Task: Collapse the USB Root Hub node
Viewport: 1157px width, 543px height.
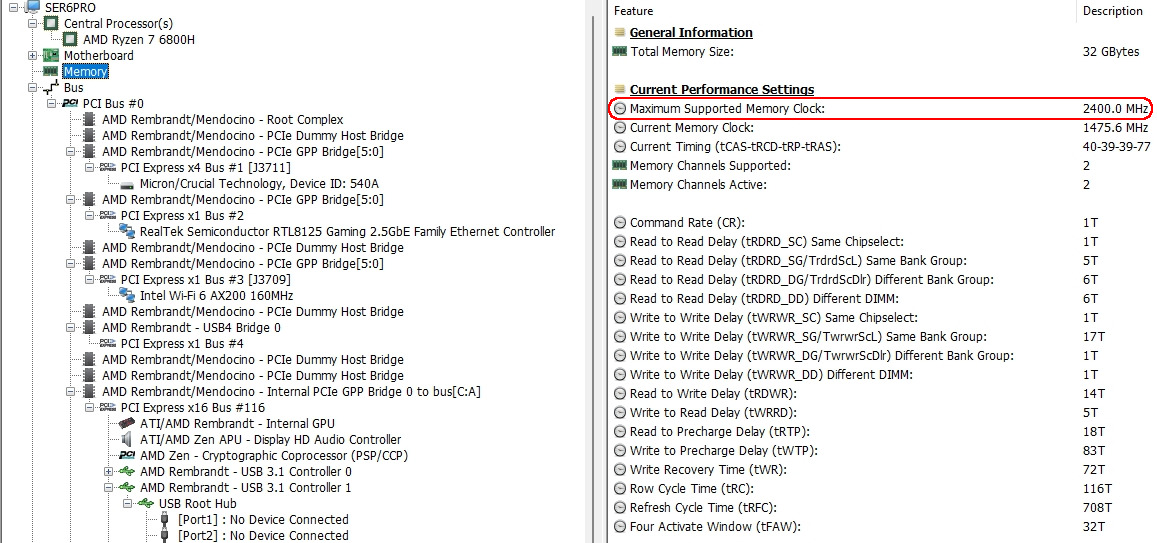Action: pos(127,504)
